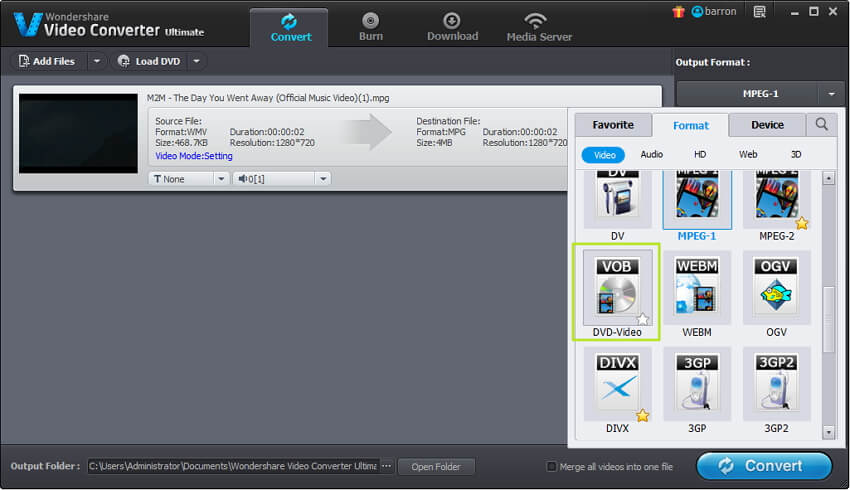
Task: Pick the MPEG-2 format icon
Action: coord(777,198)
